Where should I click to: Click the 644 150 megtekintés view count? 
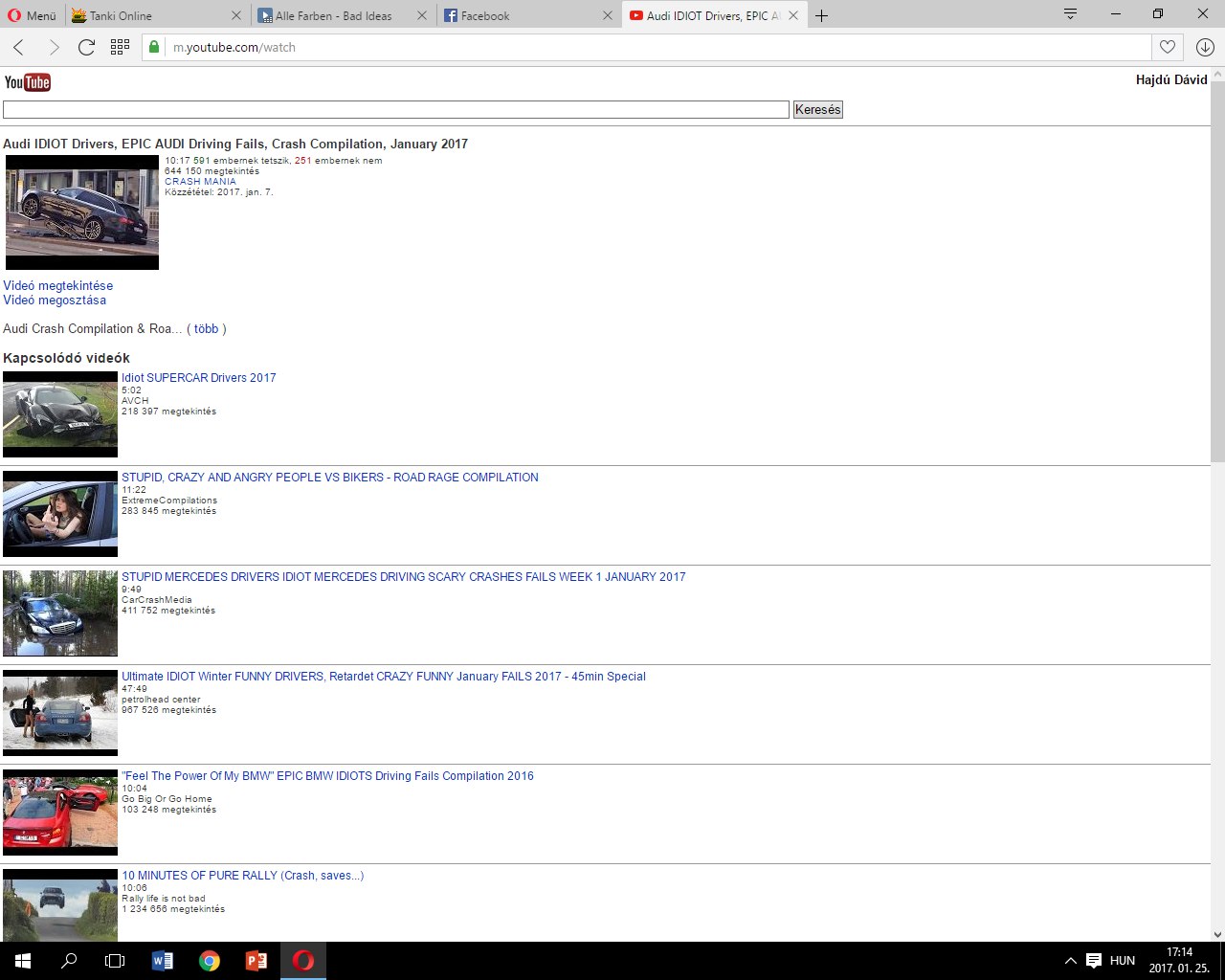tap(212, 170)
